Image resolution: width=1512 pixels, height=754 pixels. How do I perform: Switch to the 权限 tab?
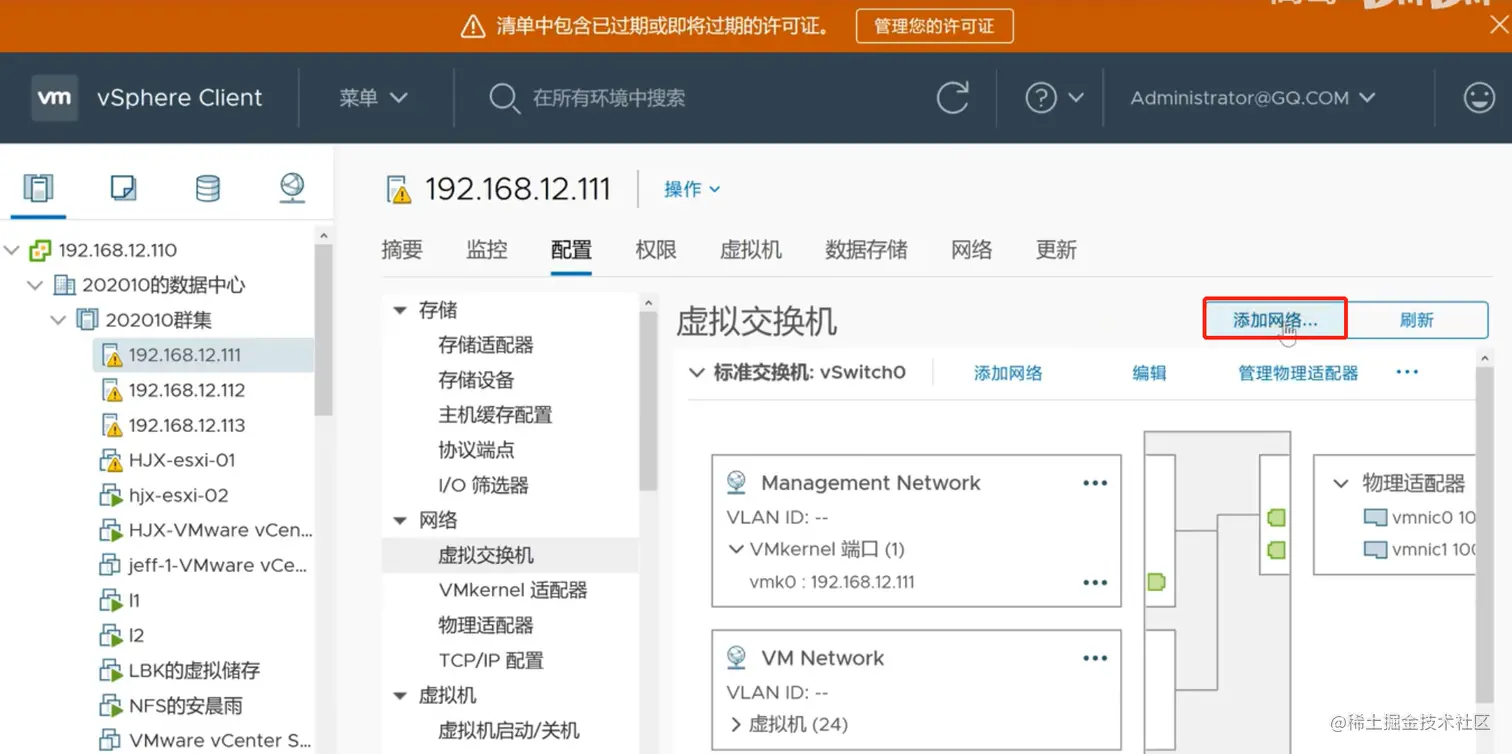(x=656, y=250)
